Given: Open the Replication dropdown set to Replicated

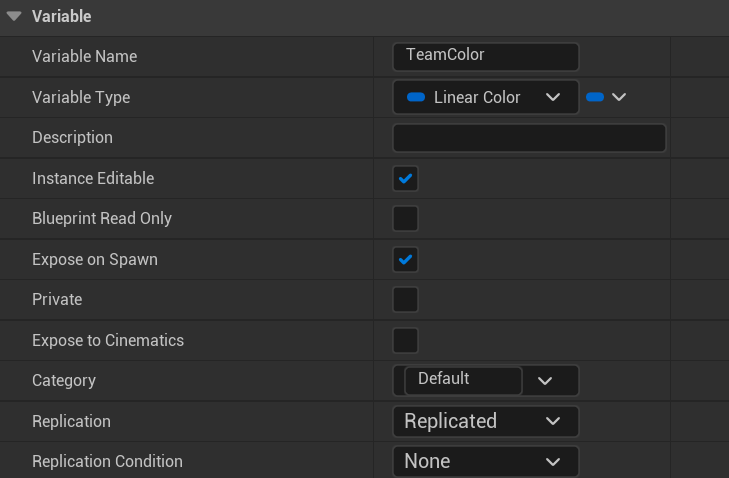Looking at the screenshot, I should (486, 421).
